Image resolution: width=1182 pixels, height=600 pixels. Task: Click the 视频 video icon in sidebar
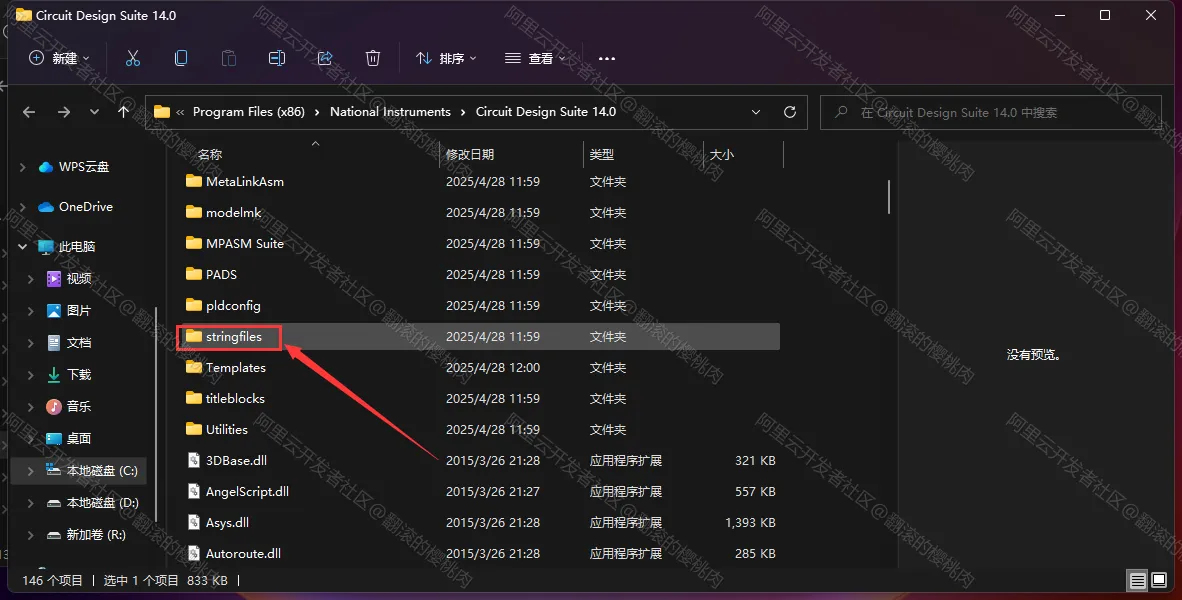54,278
